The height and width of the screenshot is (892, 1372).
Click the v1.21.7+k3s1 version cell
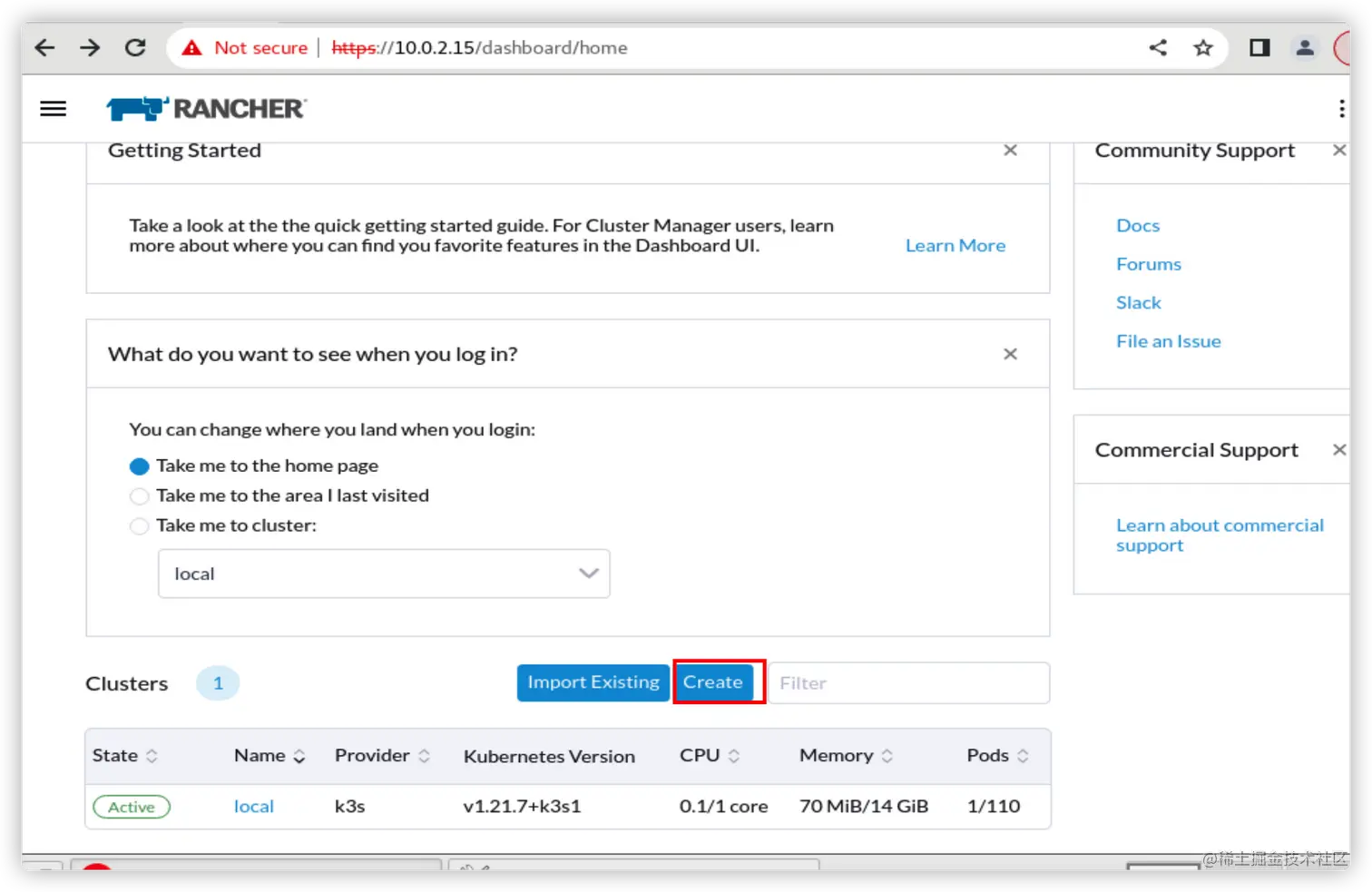(x=522, y=807)
